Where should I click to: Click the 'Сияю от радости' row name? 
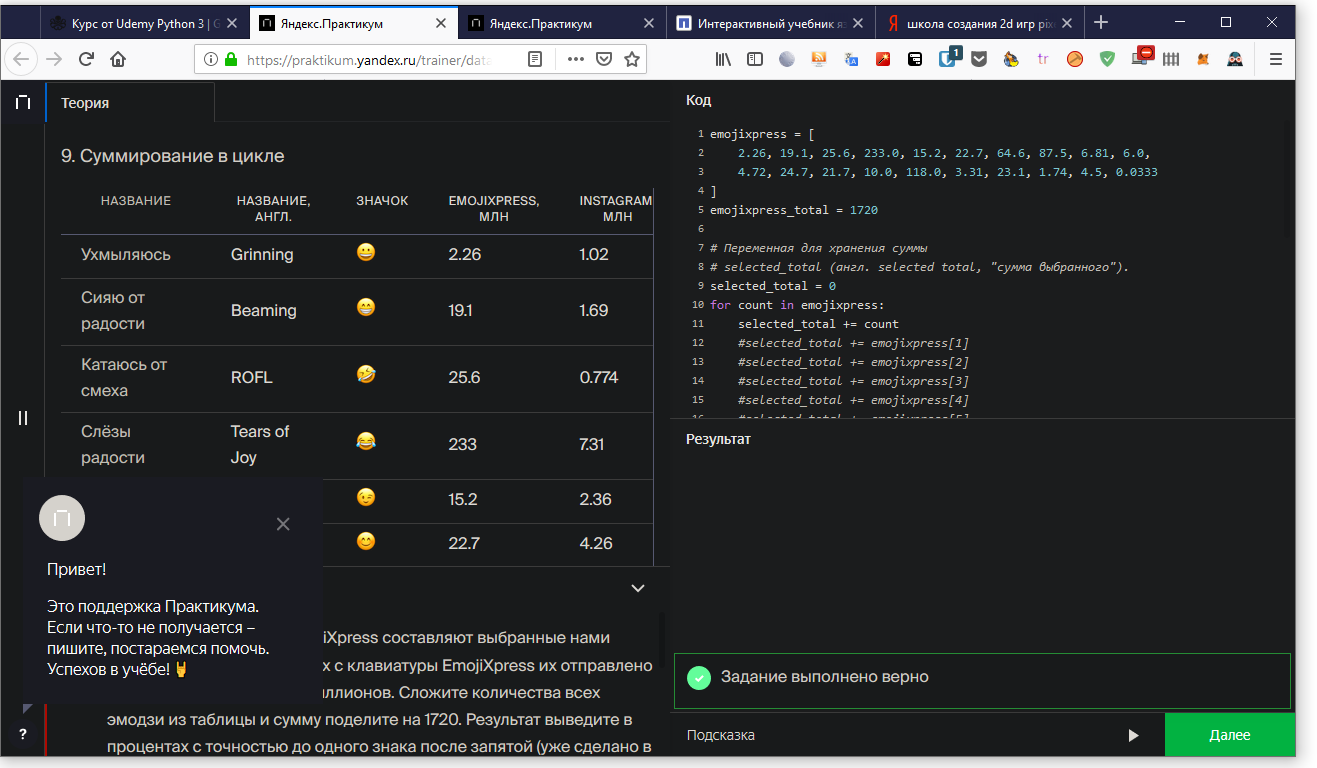[113, 310]
